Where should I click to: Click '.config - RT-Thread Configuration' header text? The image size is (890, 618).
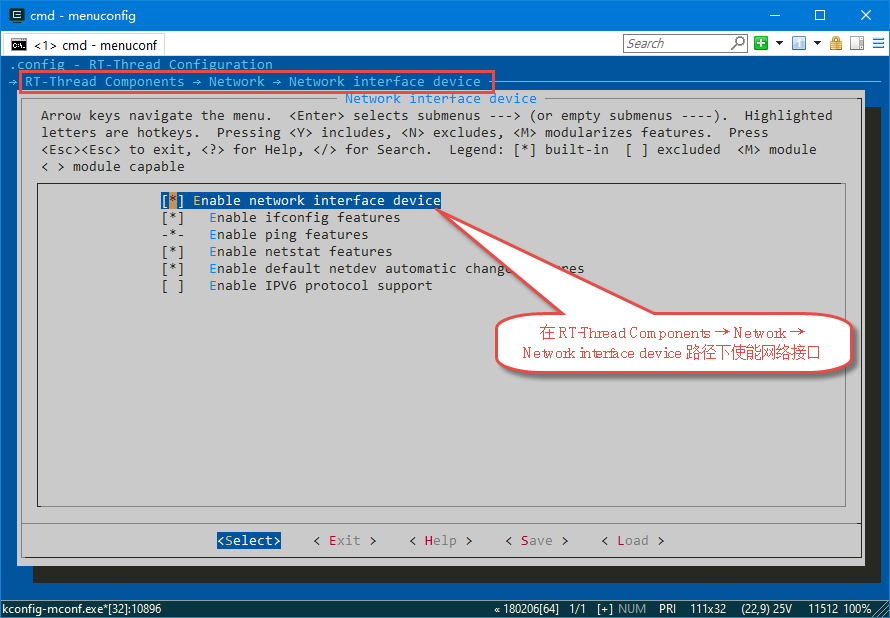[141, 65]
